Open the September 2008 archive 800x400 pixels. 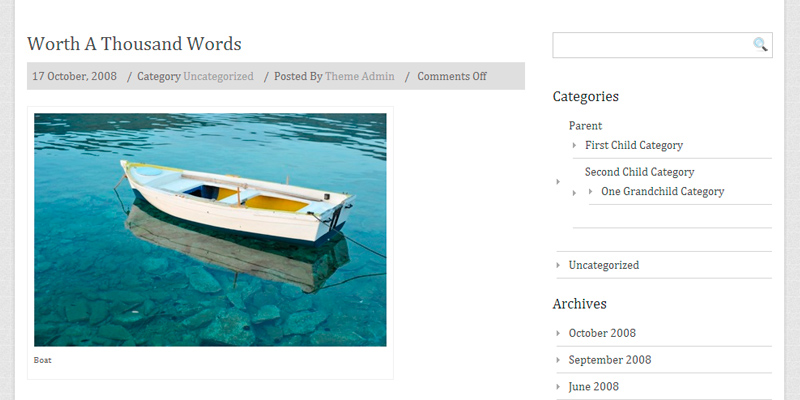[610, 360]
